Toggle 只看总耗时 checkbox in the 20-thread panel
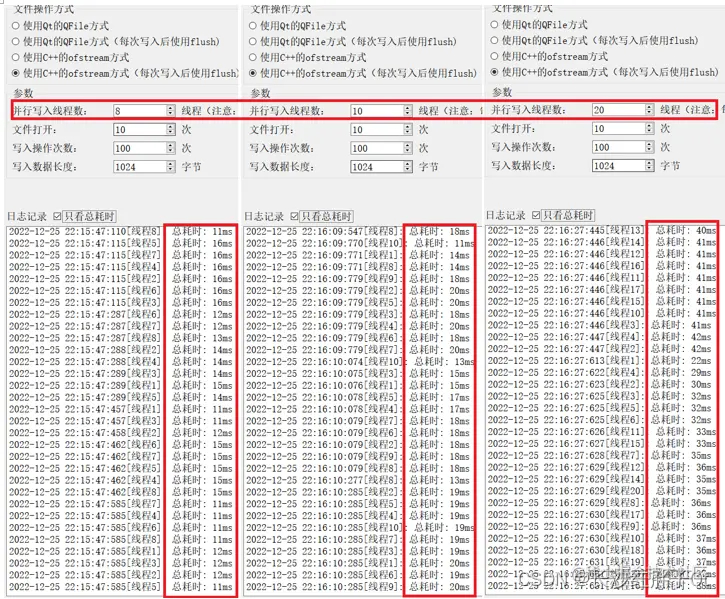Image resolution: width=725 pixels, height=599 pixels. (x=536, y=215)
